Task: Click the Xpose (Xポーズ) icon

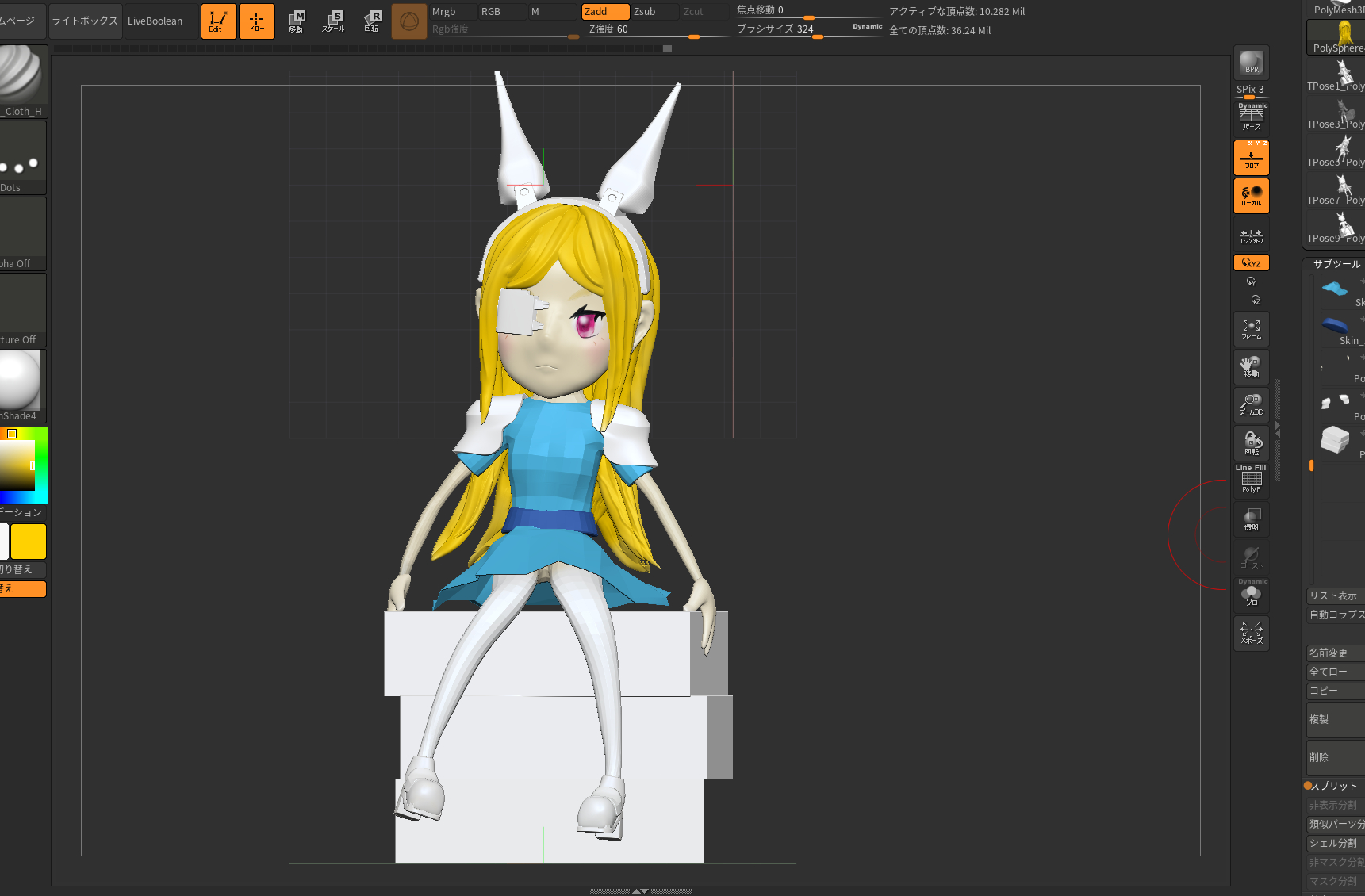Action: pos(1251,634)
